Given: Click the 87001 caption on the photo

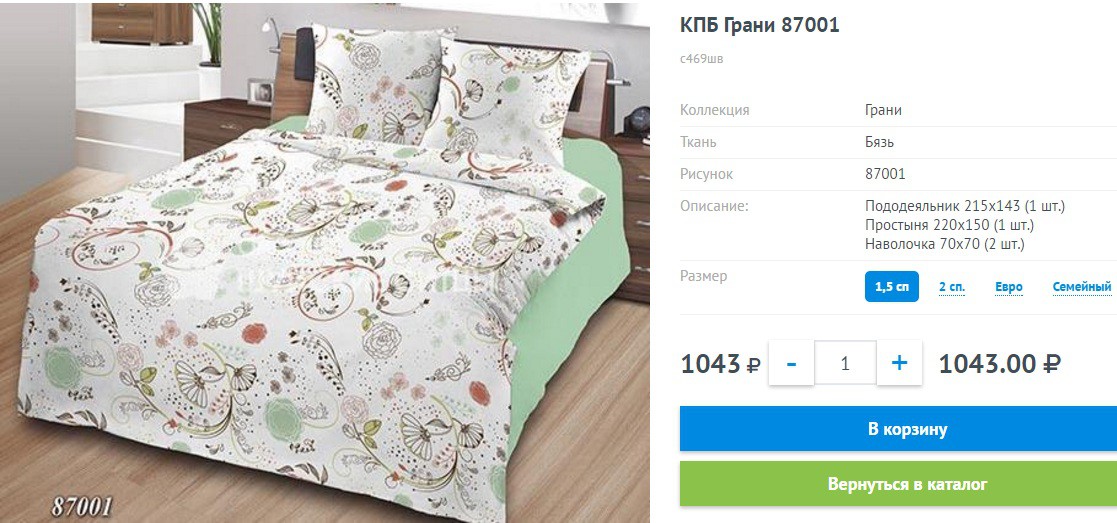Looking at the screenshot, I should click(82, 507).
